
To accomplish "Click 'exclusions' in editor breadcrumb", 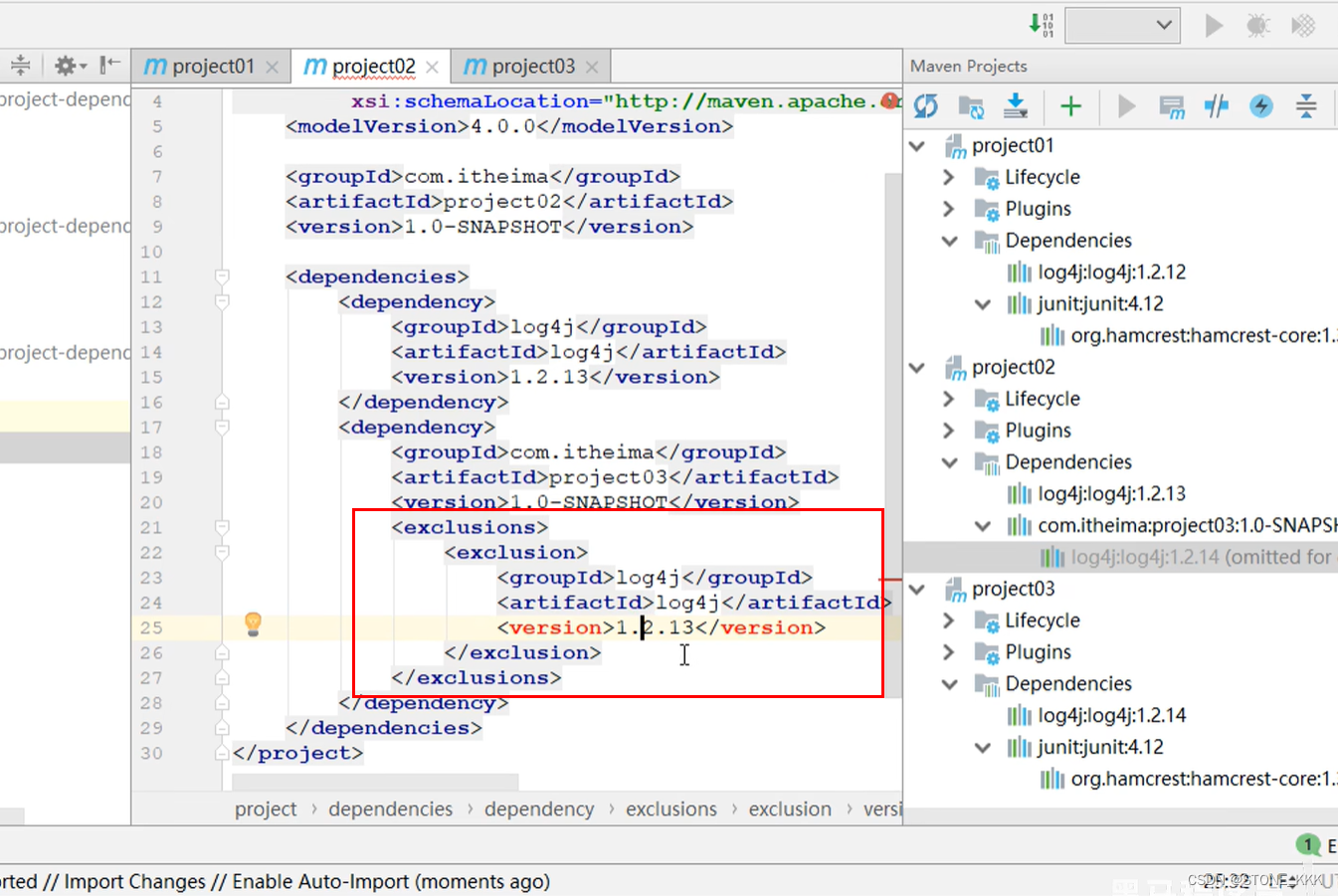I will [671, 809].
